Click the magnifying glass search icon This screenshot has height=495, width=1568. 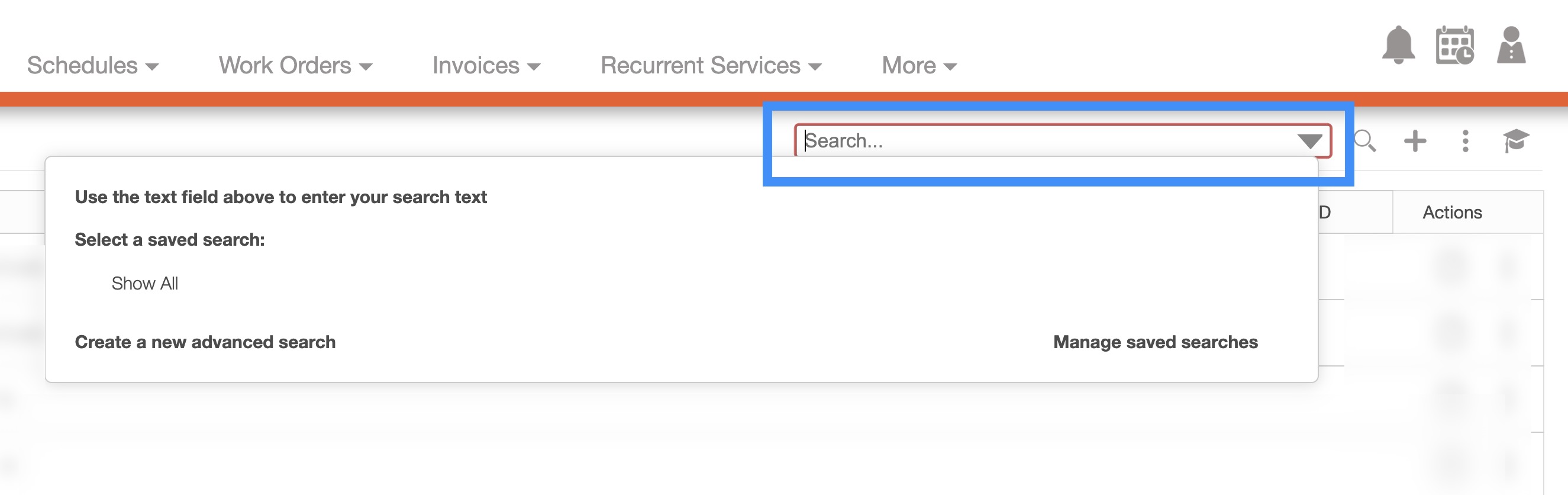[x=1364, y=142]
